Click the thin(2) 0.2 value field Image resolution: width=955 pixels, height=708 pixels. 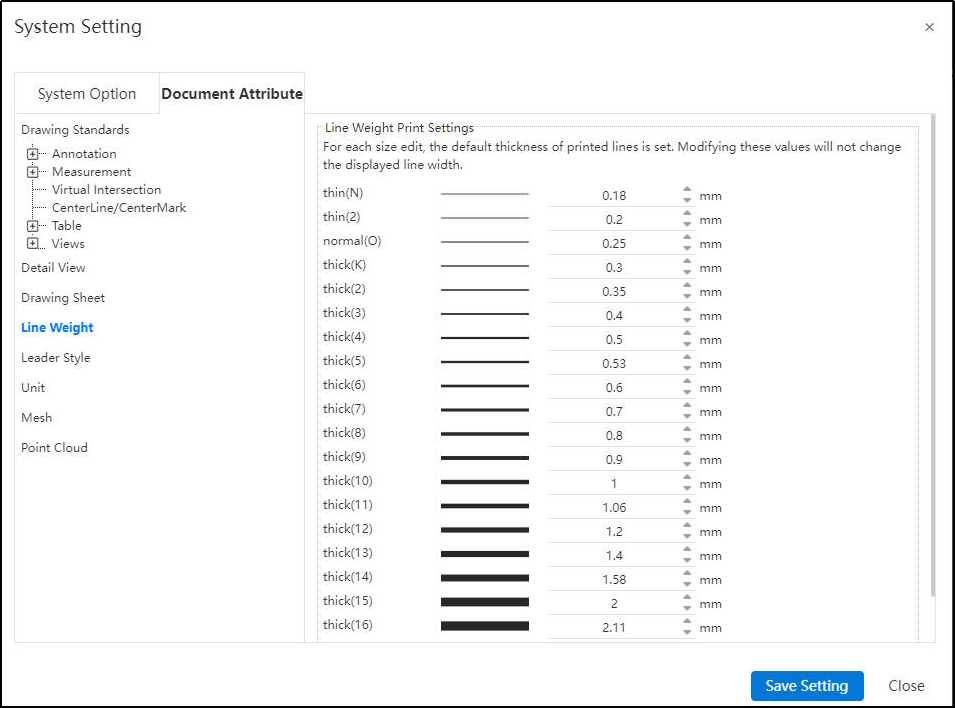614,219
